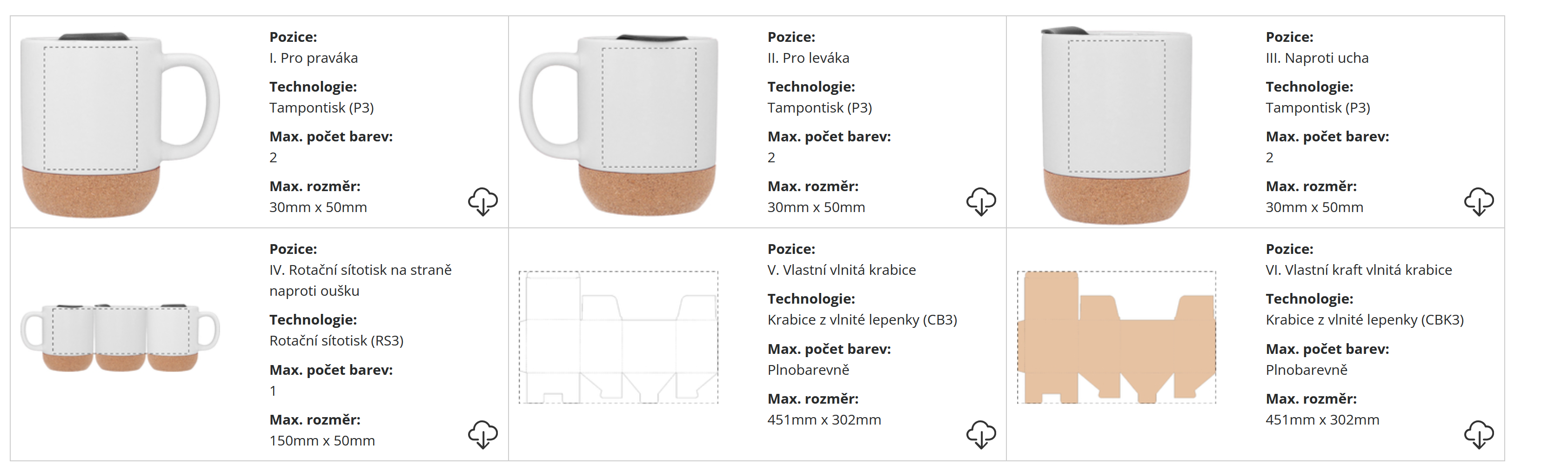Download template for position III. Naproti ucha
The height and width of the screenshot is (472, 1568).
click(1479, 201)
